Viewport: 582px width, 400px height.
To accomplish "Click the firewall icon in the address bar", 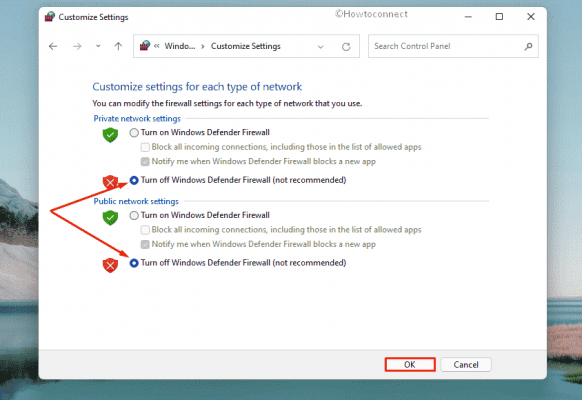I will 145,46.
